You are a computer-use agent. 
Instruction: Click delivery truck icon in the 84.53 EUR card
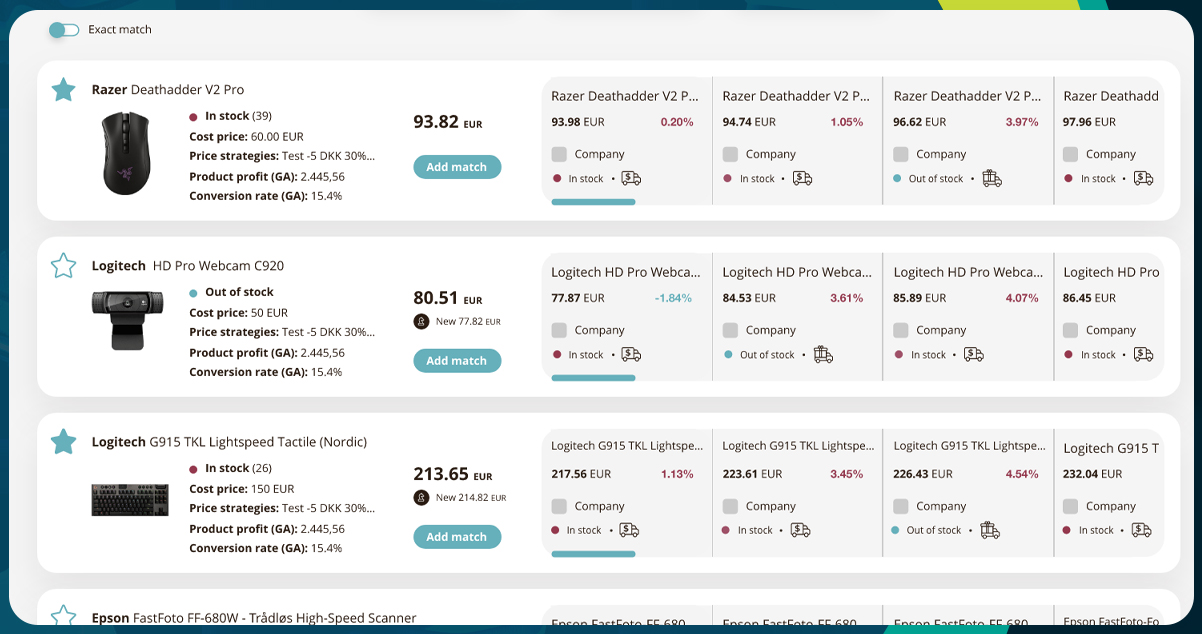(x=823, y=355)
